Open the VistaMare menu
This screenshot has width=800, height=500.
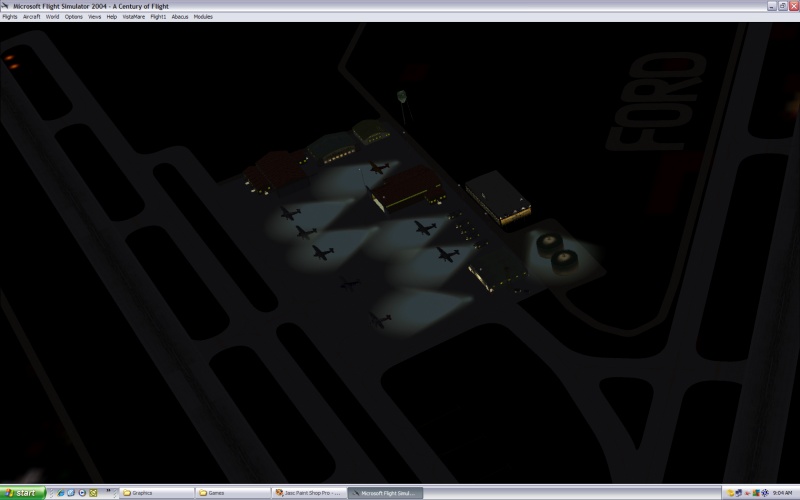(134, 17)
